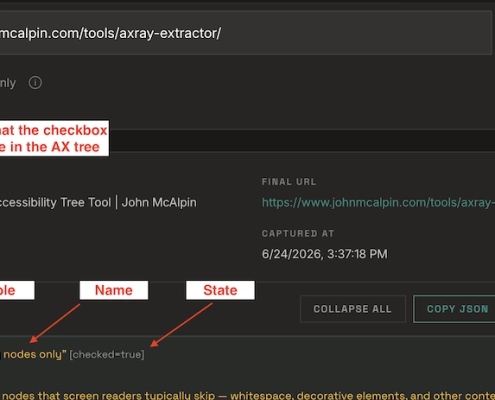
Task: Click the [checked=true] state text
Action: click(107, 354)
